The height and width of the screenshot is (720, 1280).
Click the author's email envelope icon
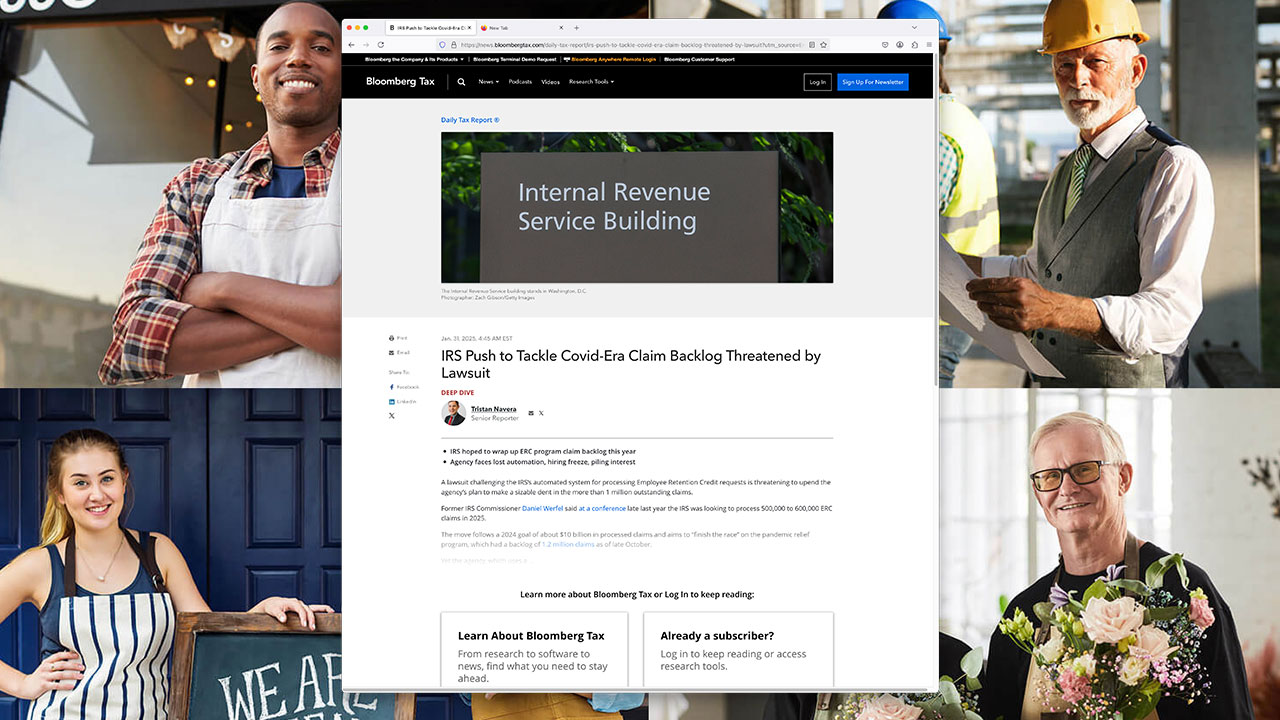click(531, 413)
